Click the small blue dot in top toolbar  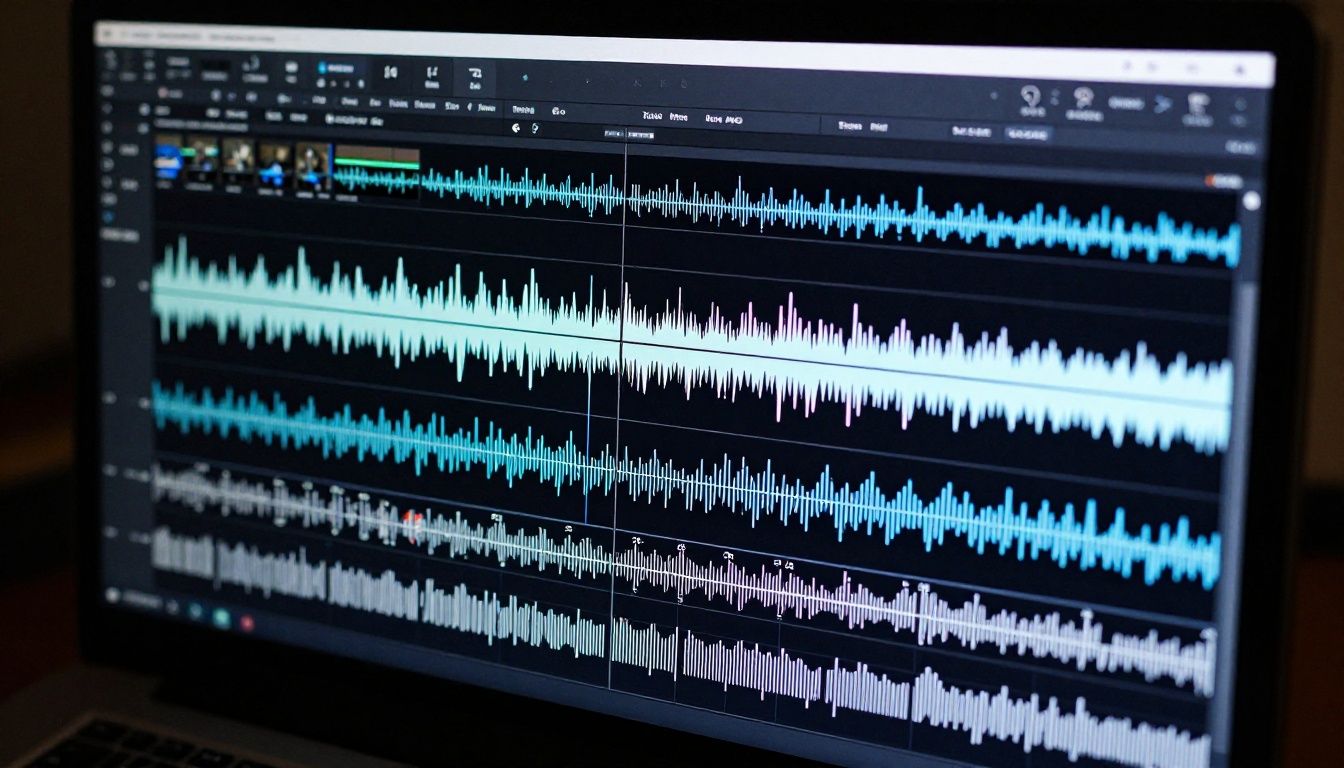526,76
